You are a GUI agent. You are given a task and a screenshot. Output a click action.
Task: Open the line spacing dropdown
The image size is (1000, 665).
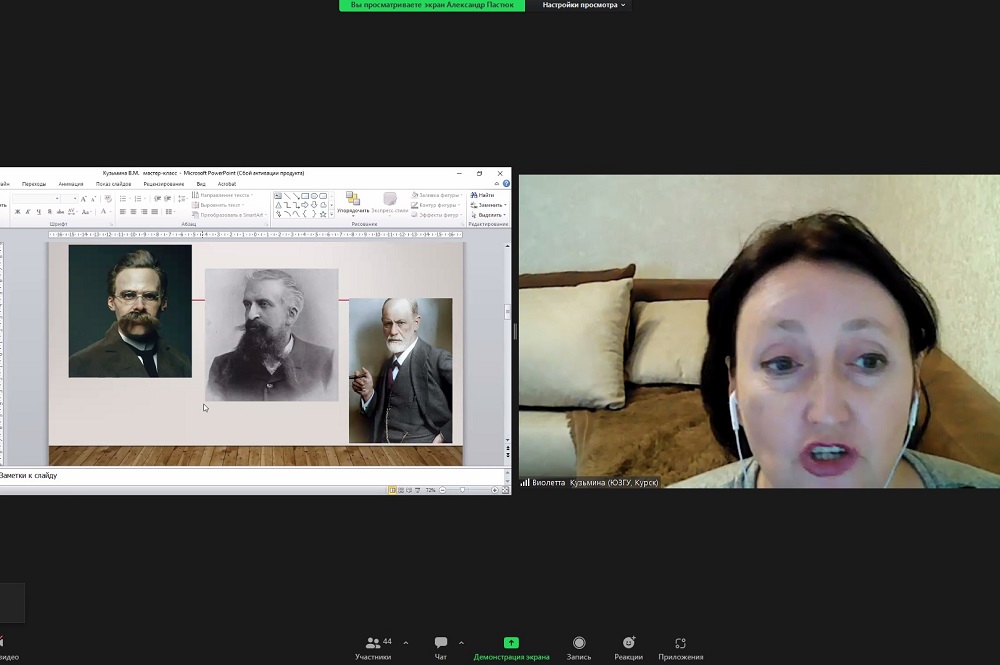[182, 199]
